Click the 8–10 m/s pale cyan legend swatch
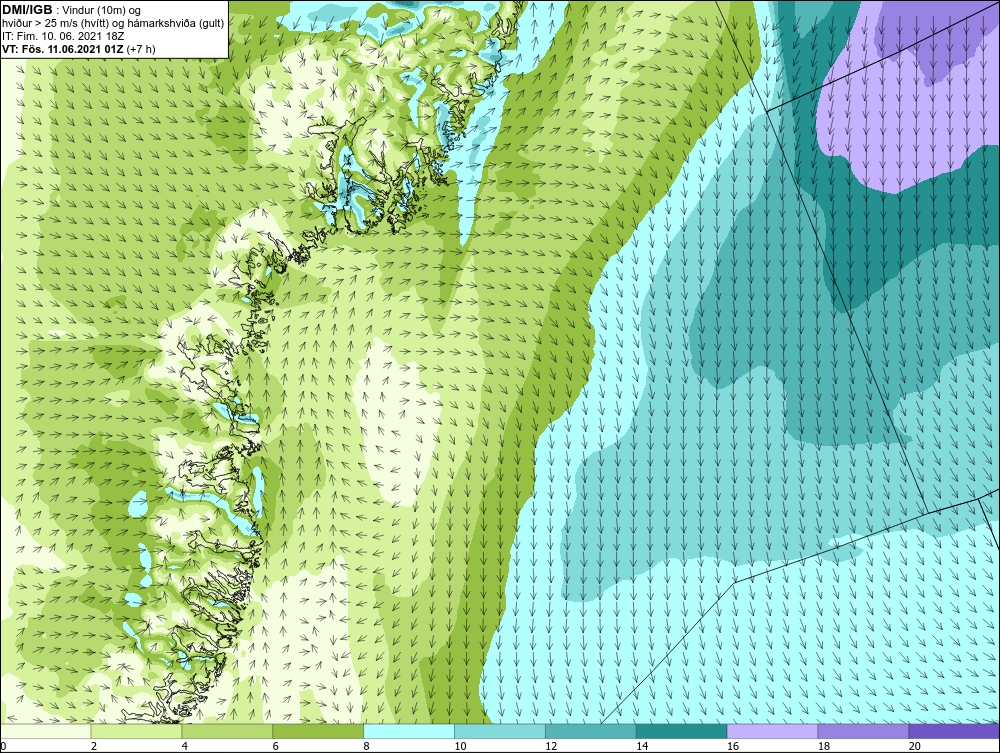 pos(409,731)
